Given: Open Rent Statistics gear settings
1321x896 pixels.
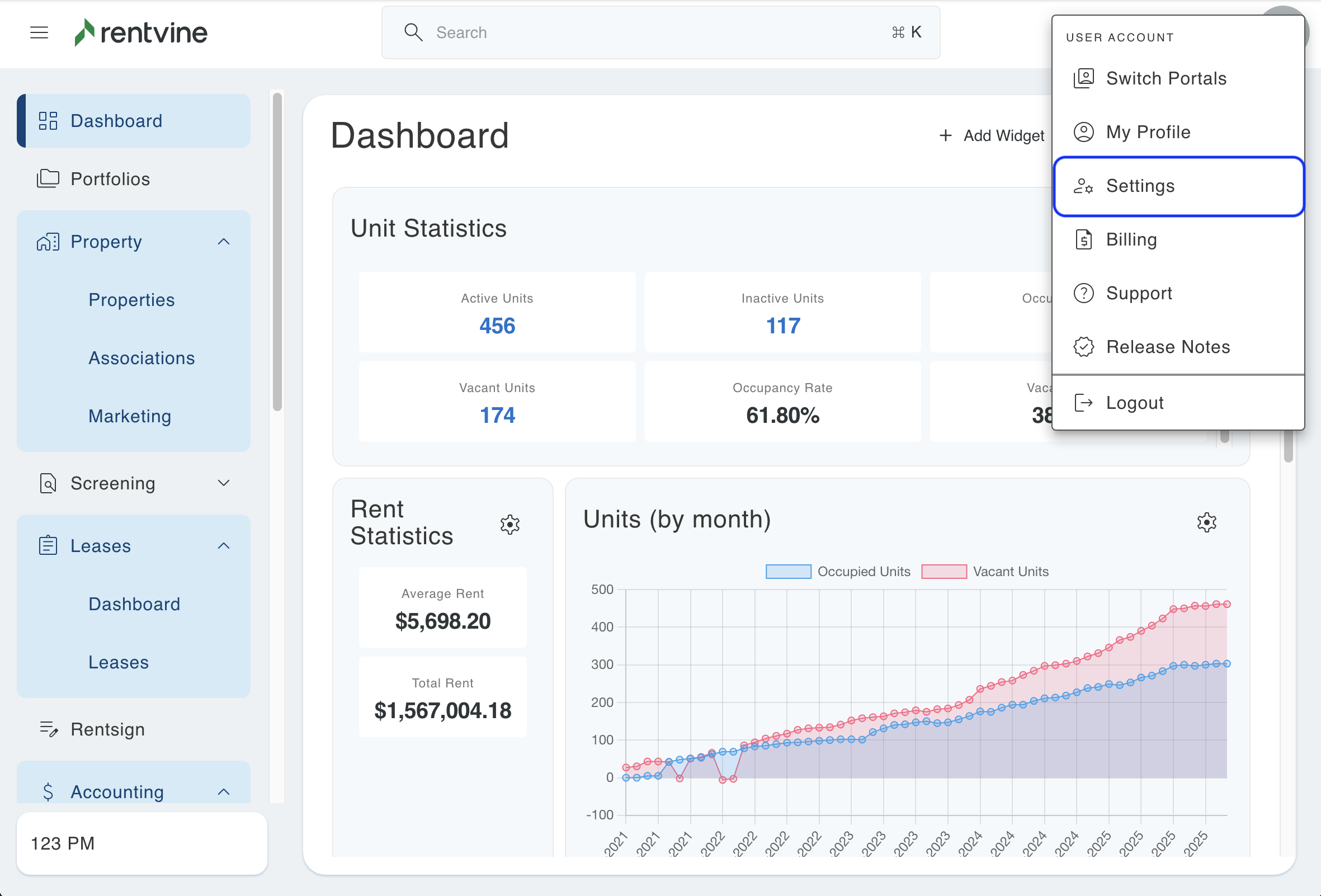Looking at the screenshot, I should click(509, 524).
